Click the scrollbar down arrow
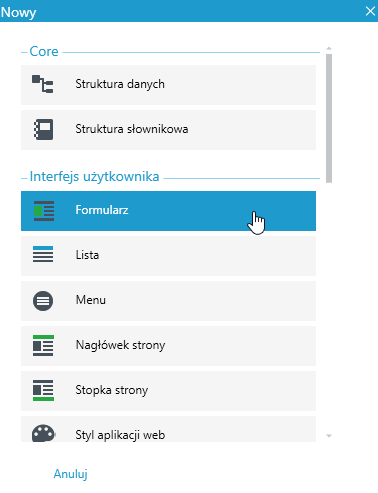The image size is (378, 493). tap(329, 436)
